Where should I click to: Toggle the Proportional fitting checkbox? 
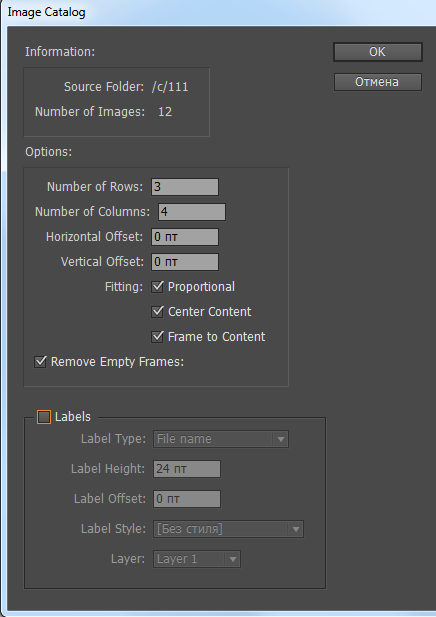click(x=157, y=286)
